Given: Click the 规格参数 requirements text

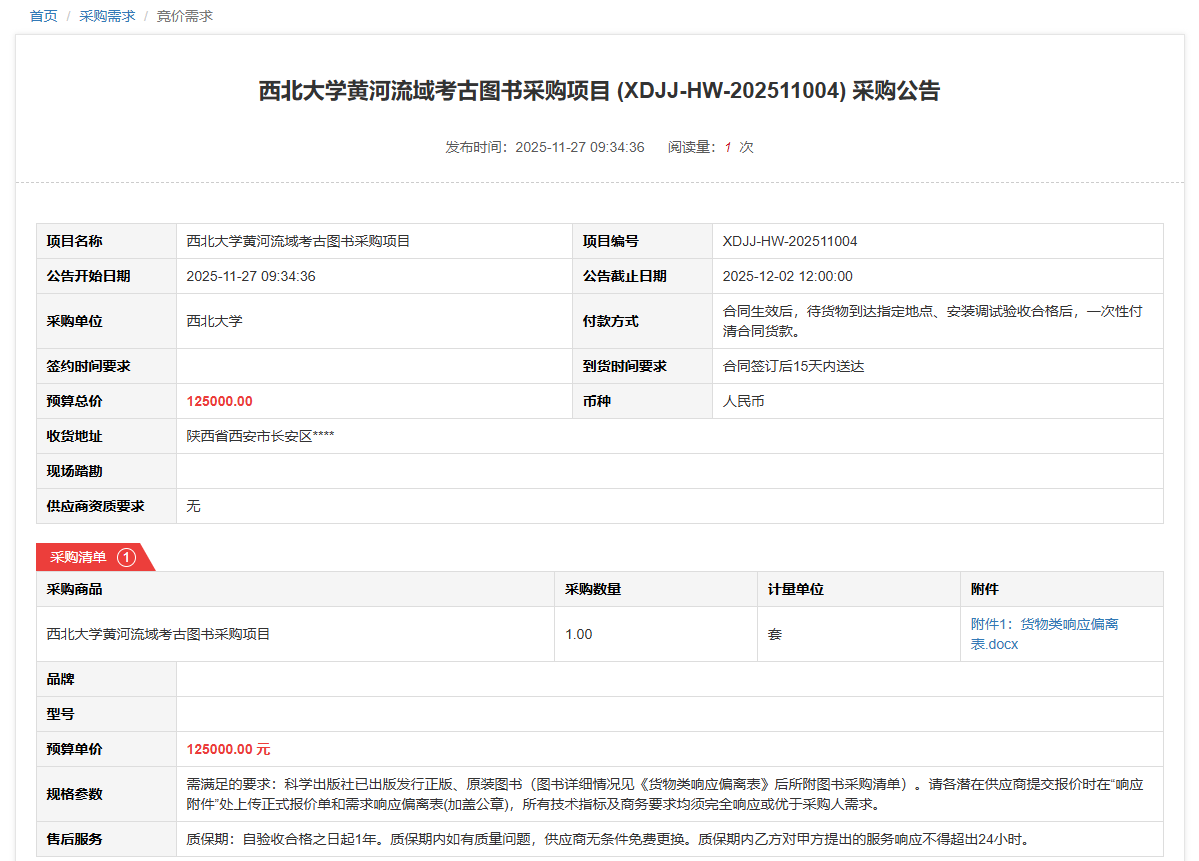Looking at the screenshot, I should [664, 794].
